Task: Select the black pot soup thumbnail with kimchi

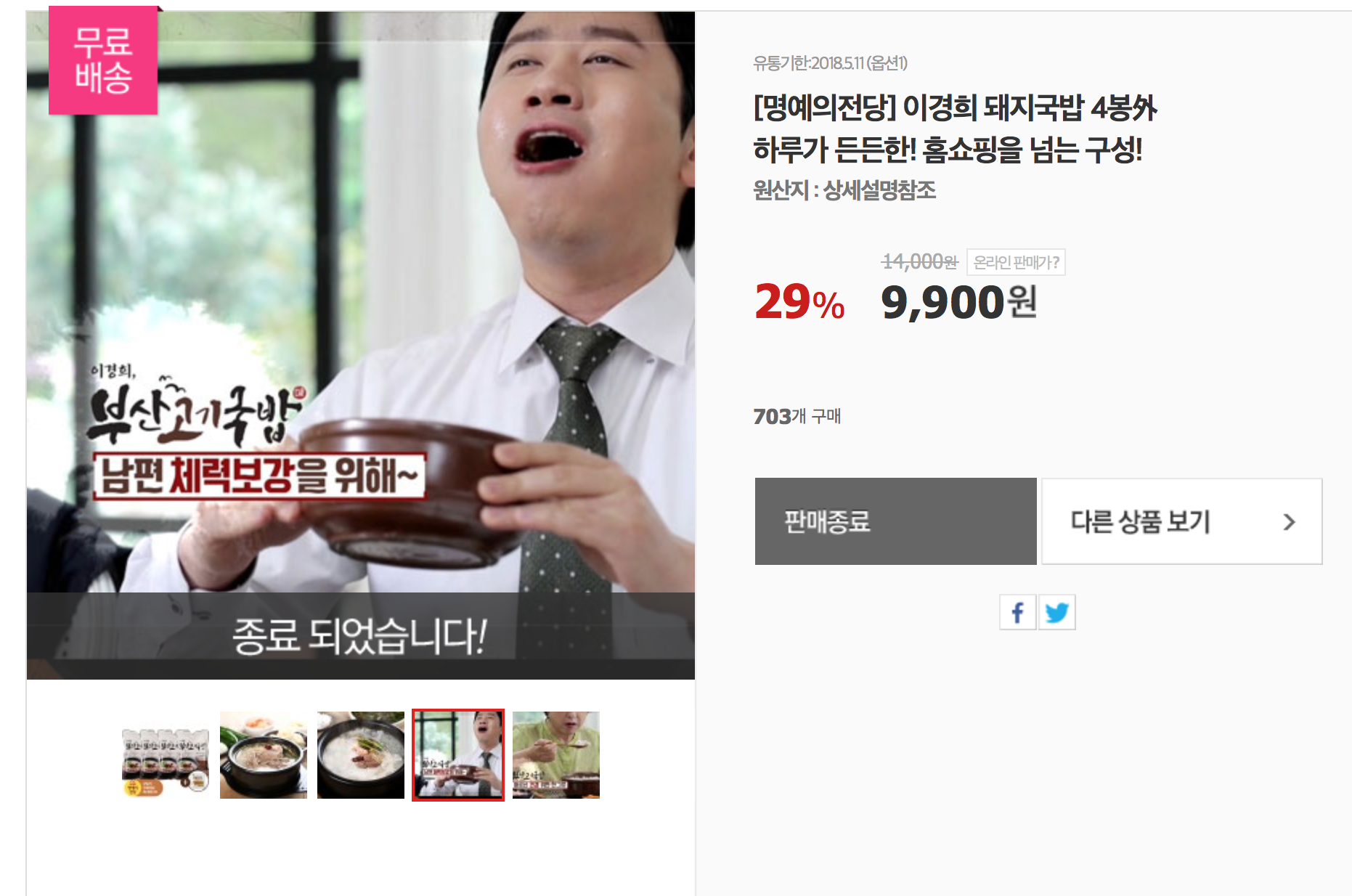Action: coord(264,755)
